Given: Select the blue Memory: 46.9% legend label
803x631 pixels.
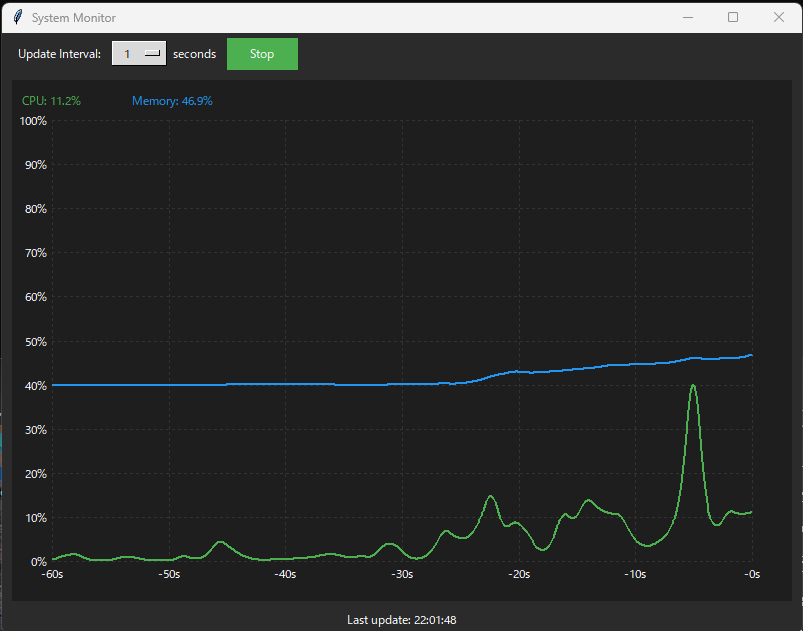Looking at the screenshot, I should pos(171,101).
